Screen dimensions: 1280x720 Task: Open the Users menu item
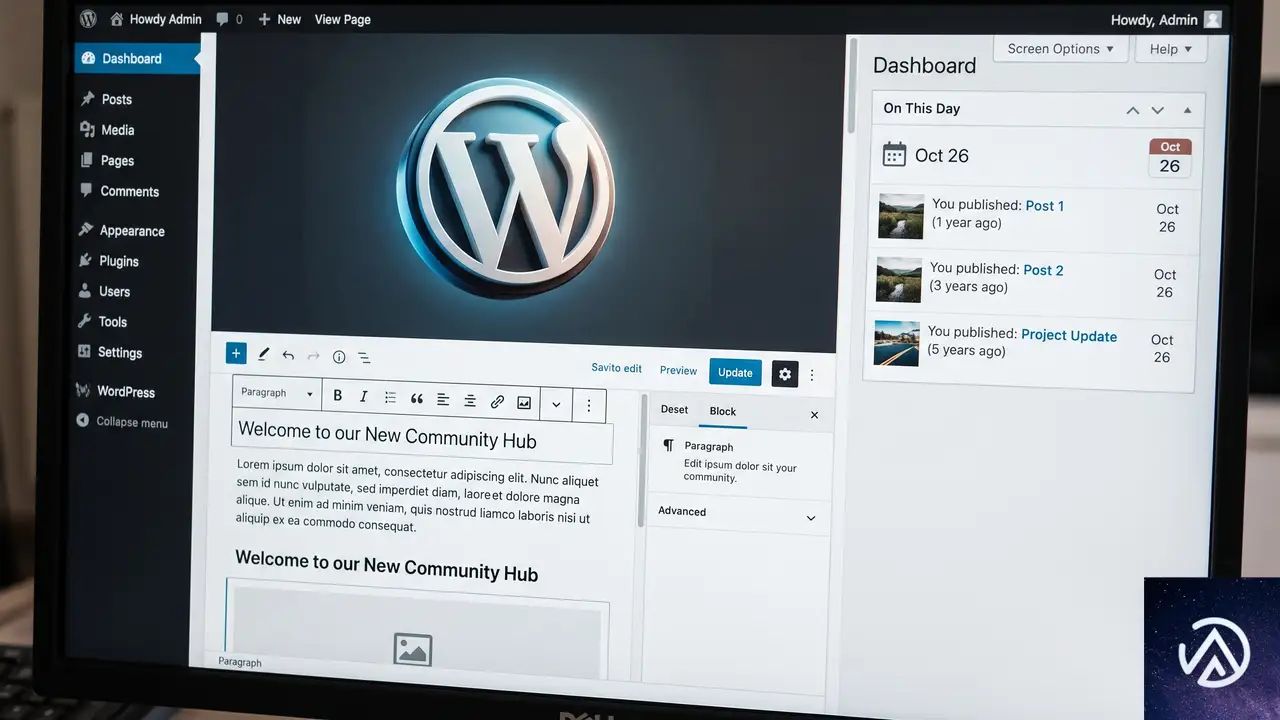click(104, 292)
